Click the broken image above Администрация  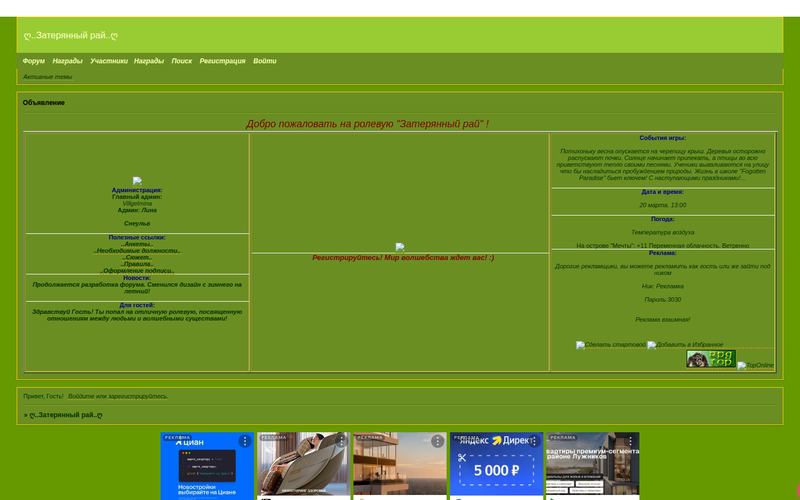(137, 181)
